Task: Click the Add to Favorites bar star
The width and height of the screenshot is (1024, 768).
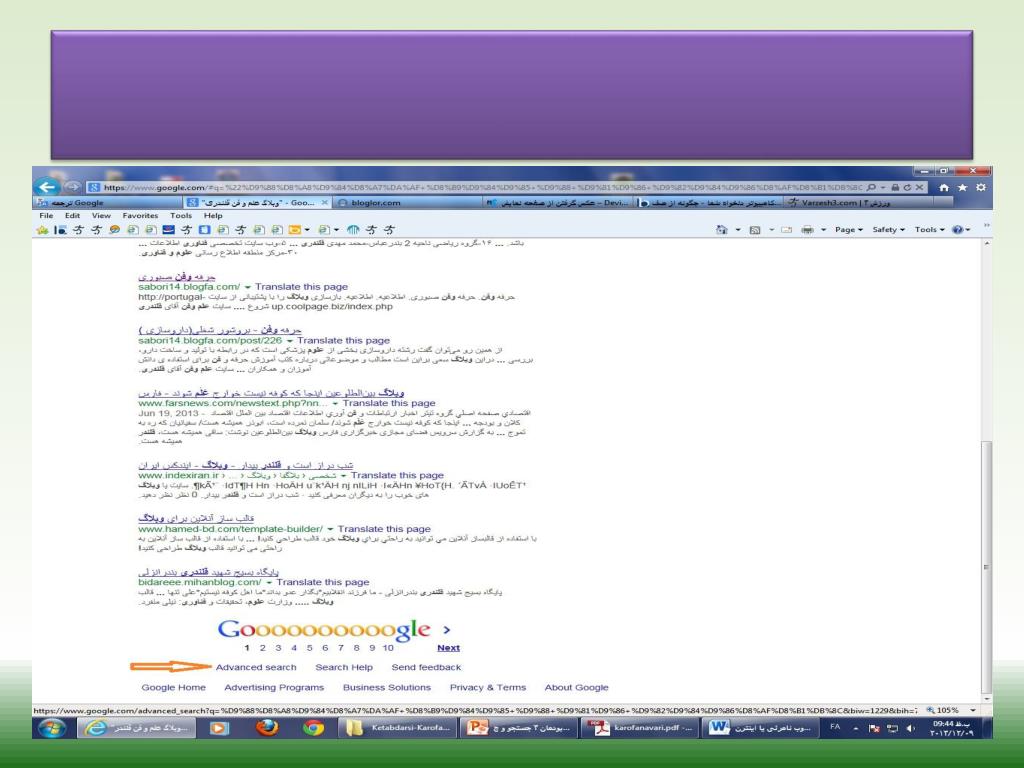Action: pos(42,230)
